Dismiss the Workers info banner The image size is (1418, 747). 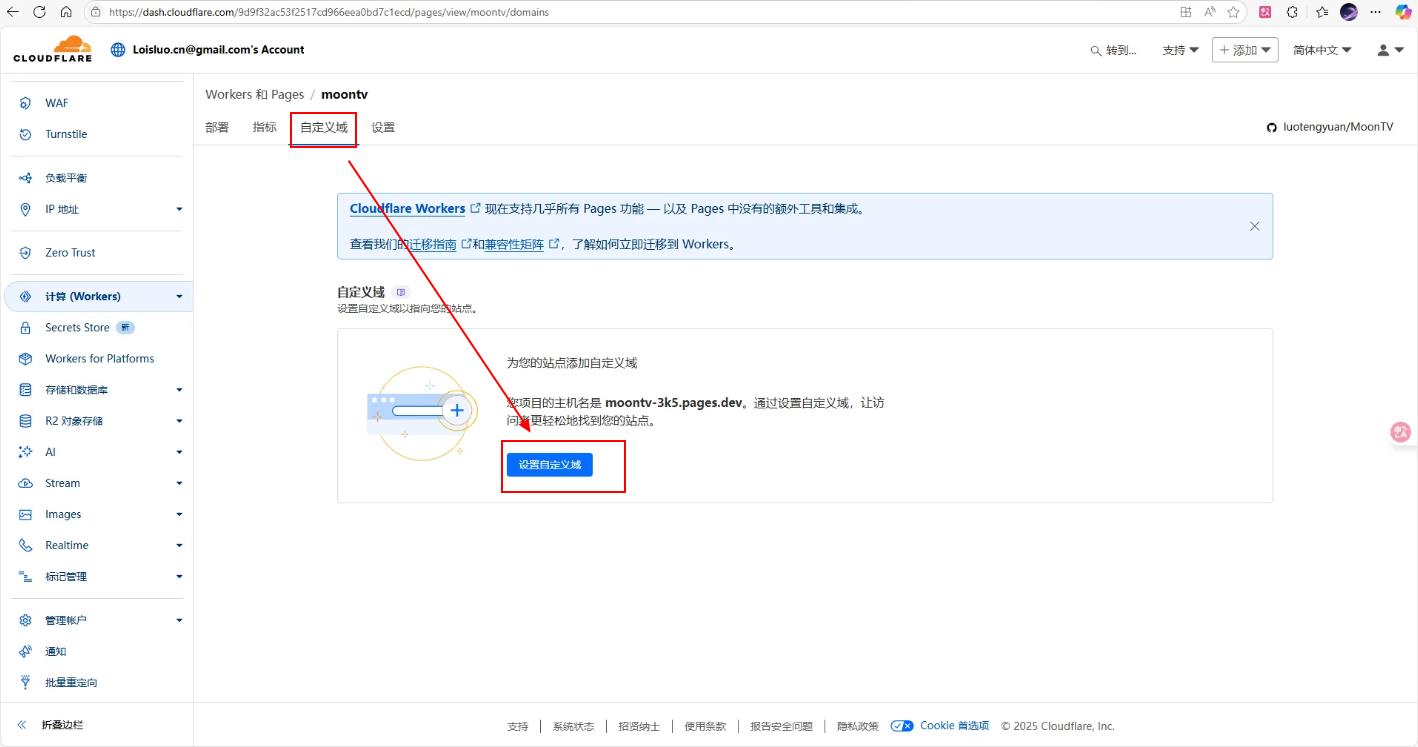pos(1254,226)
